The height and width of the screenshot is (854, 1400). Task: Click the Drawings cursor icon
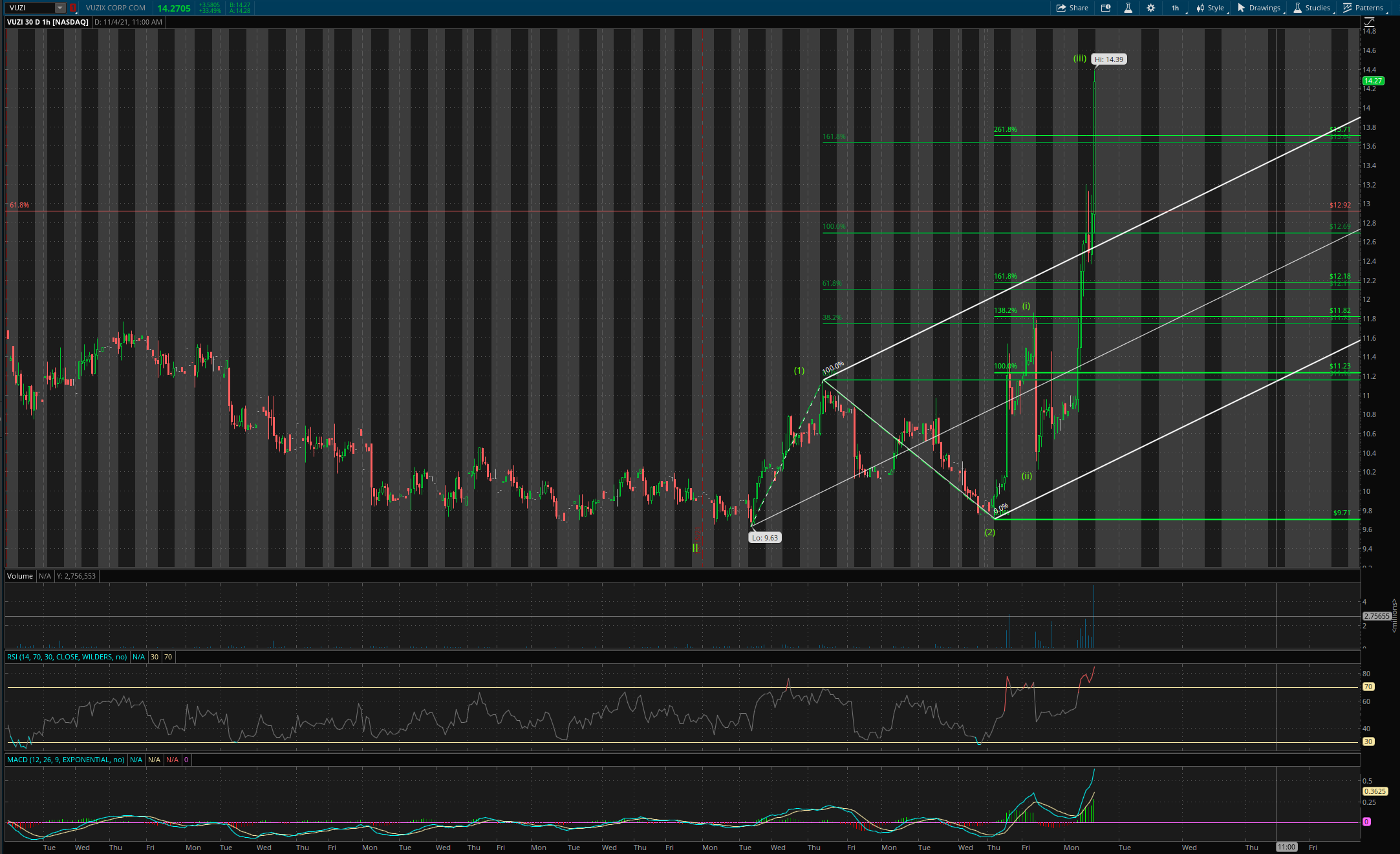click(1241, 8)
